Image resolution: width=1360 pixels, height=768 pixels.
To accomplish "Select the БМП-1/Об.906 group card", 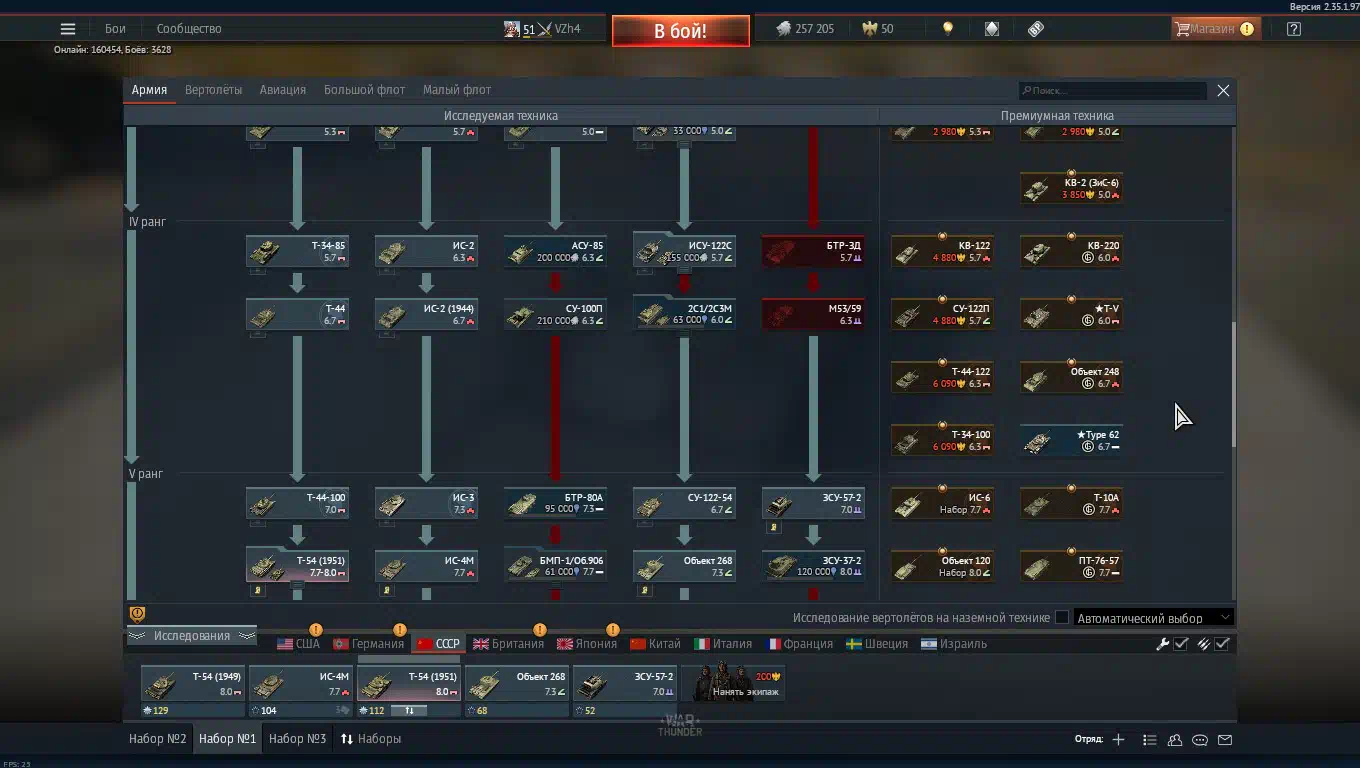I will (555, 566).
